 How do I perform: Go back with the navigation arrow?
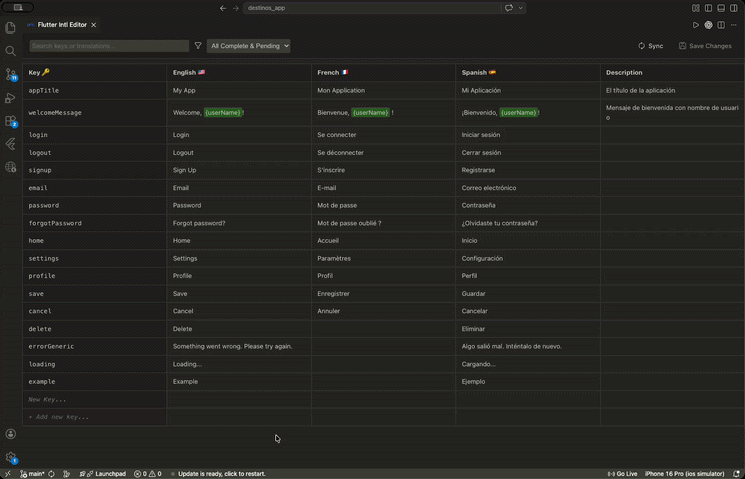(x=223, y=8)
